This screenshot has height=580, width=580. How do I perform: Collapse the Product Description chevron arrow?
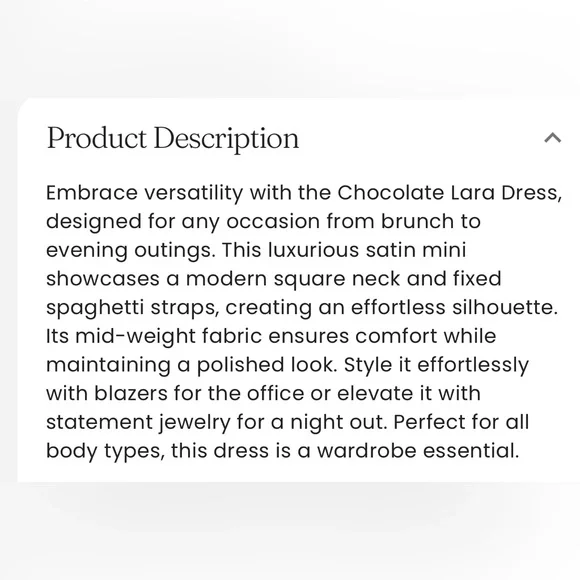[x=553, y=138]
